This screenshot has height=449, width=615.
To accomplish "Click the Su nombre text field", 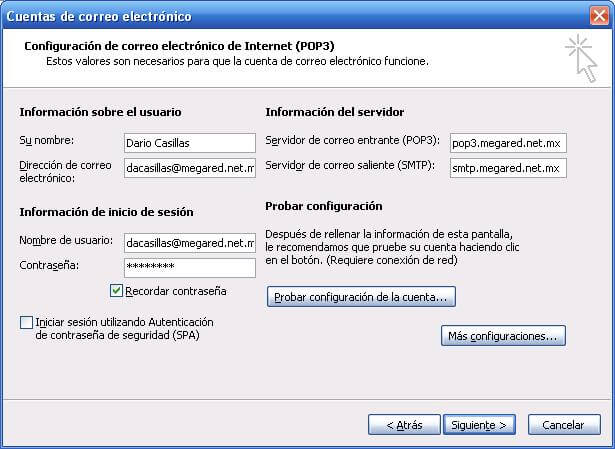I will (x=190, y=143).
